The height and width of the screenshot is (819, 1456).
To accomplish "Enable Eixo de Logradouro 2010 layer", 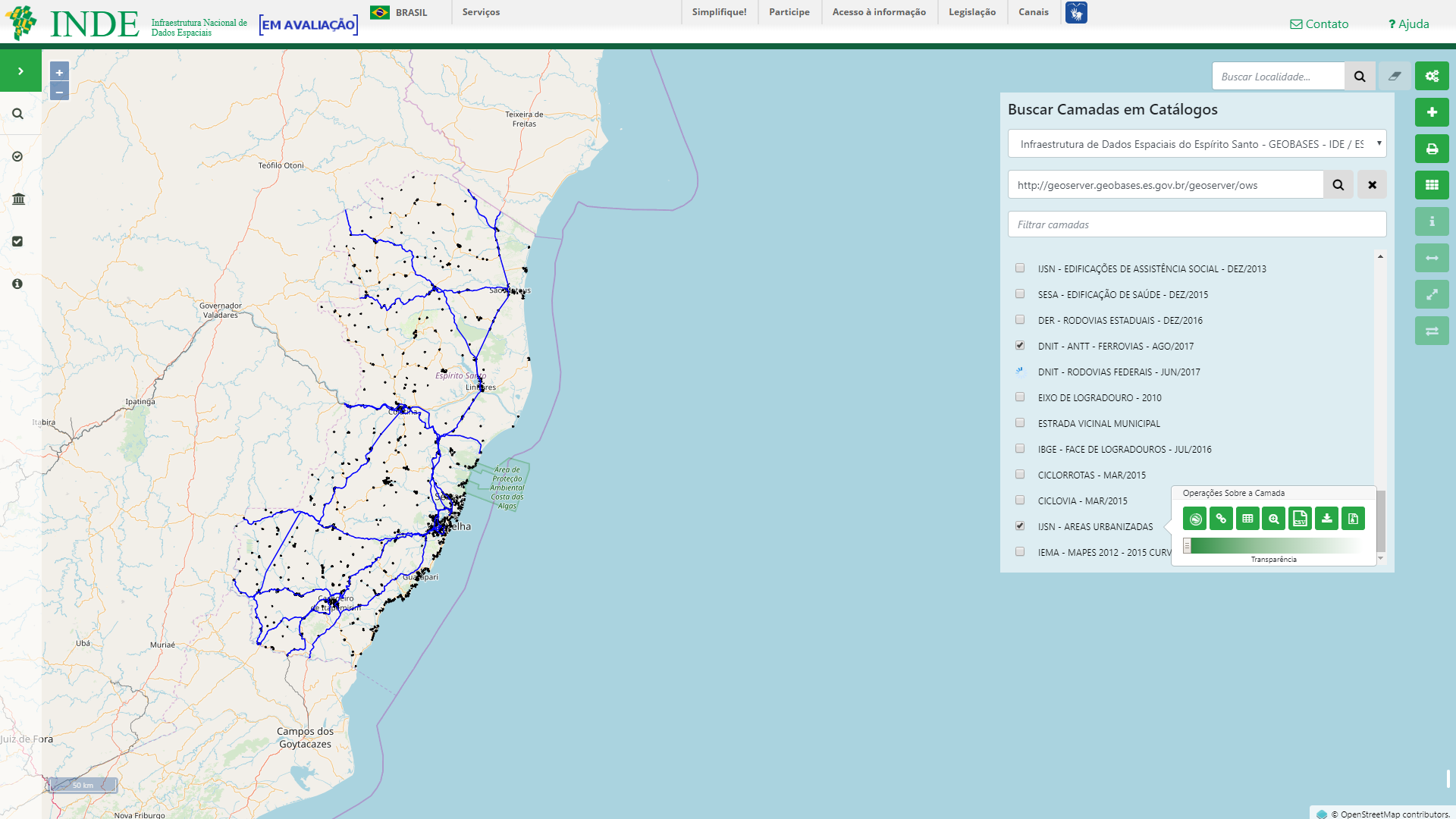I will pos(1020,397).
